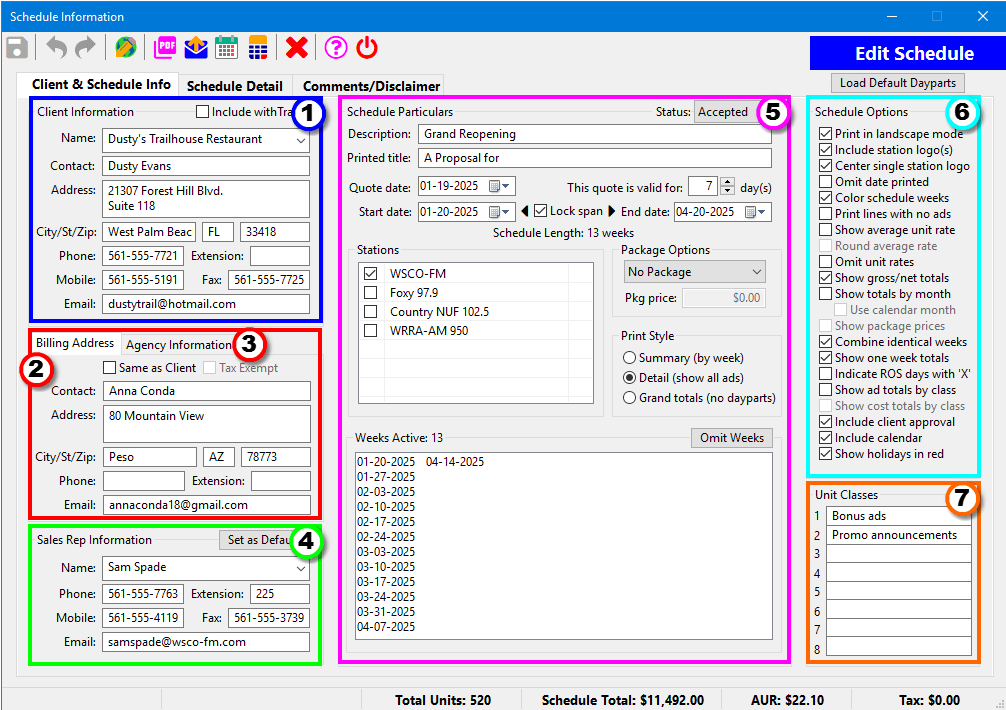Check the Include with checkbox
Screen dimensions: 1006x710
click(x=202, y=112)
